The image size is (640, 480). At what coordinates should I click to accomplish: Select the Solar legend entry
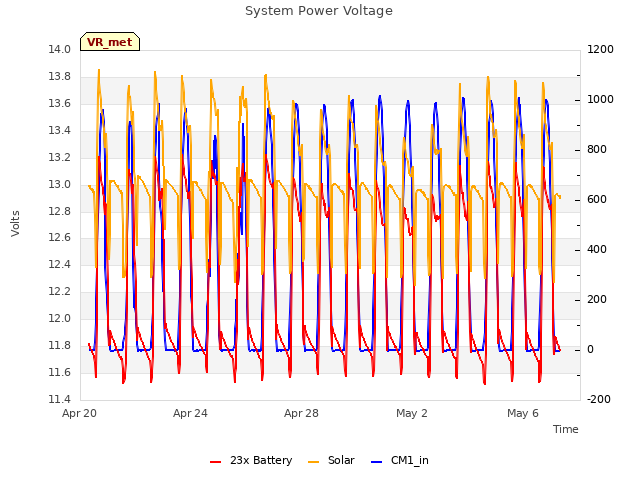pos(331,460)
